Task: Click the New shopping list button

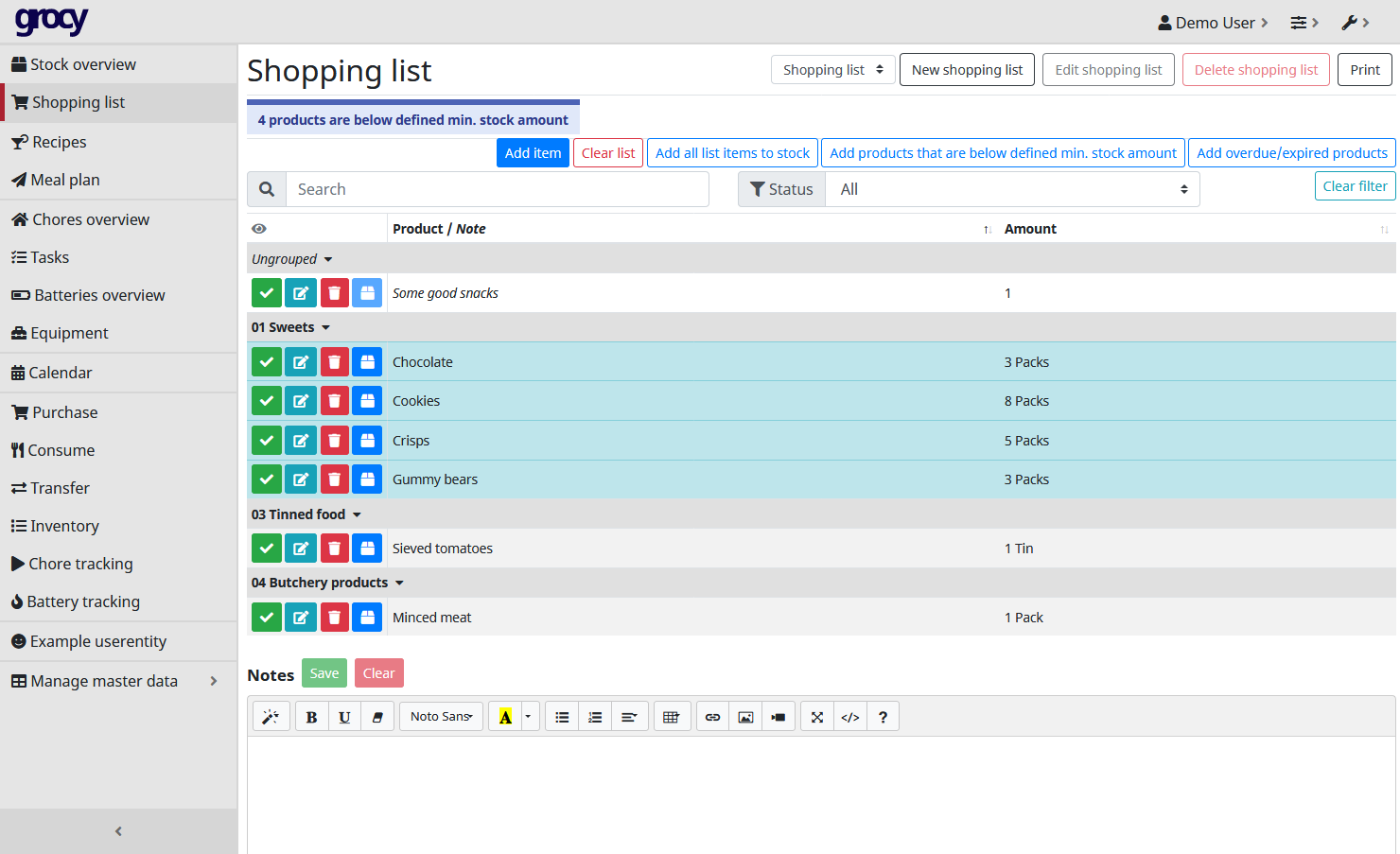Action: (967, 70)
